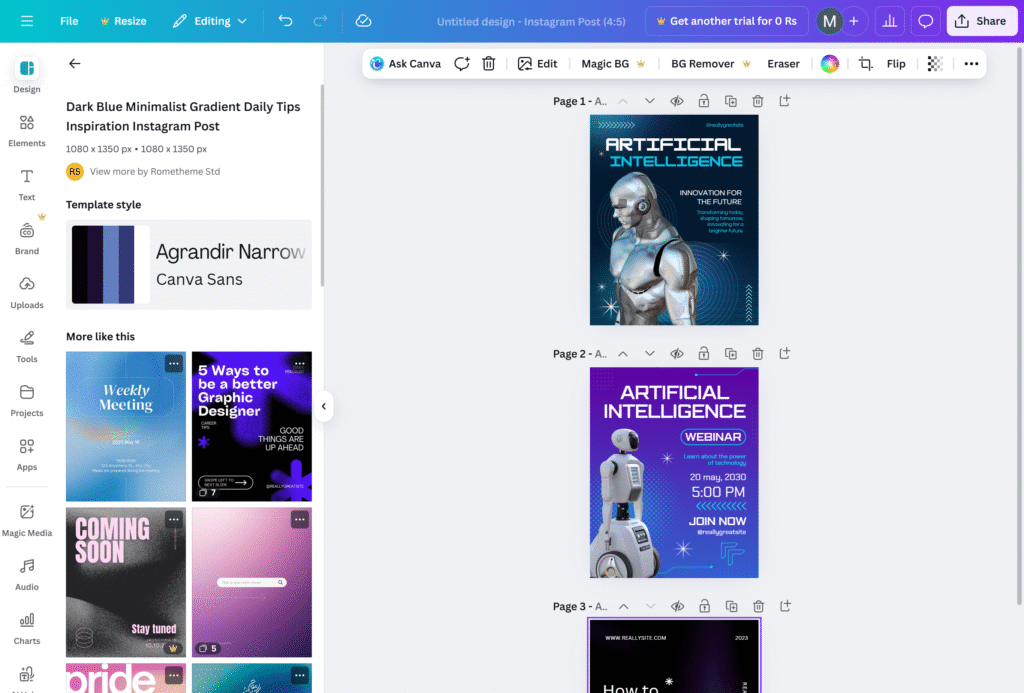Lock Page 3 using its lock icon
Image resolution: width=1024 pixels, height=693 pixels.
tap(704, 606)
